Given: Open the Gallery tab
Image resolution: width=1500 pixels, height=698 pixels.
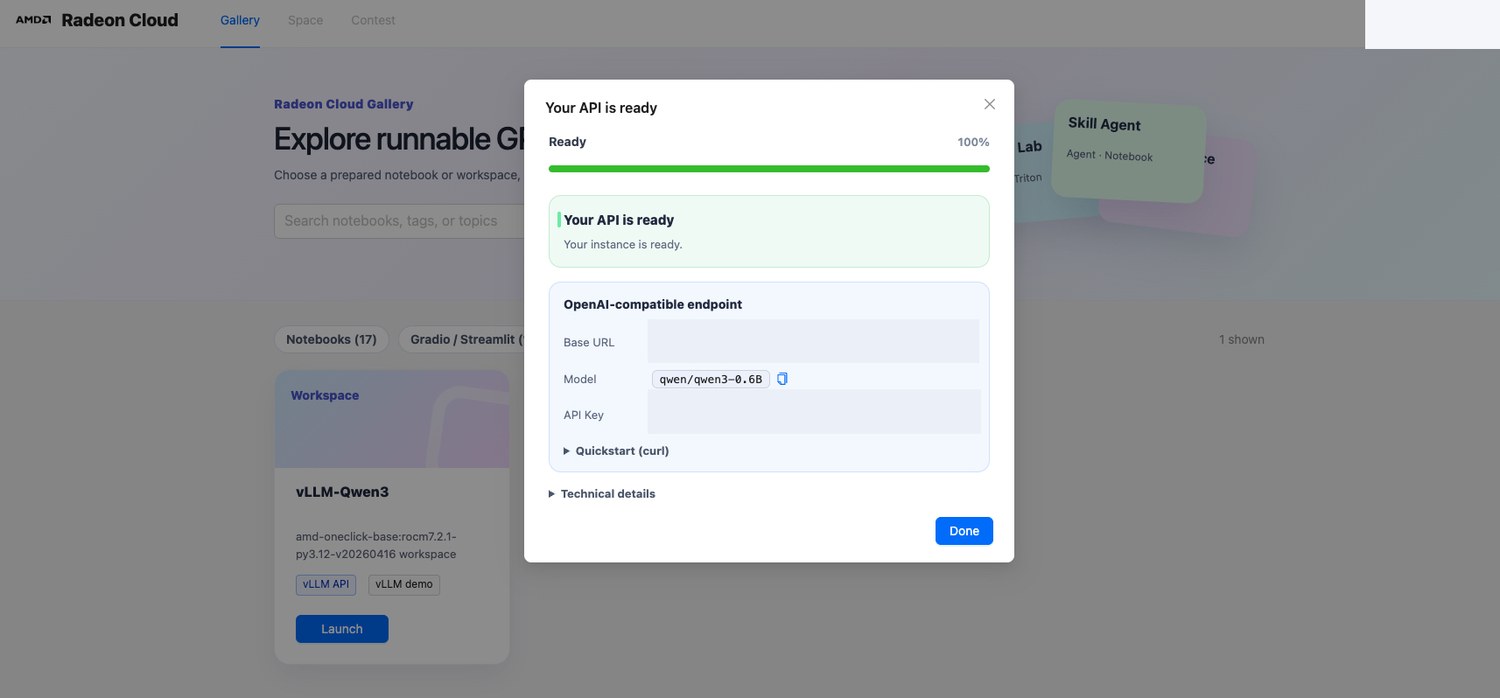Looking at the screenshot, I should (x=240, y=20).
